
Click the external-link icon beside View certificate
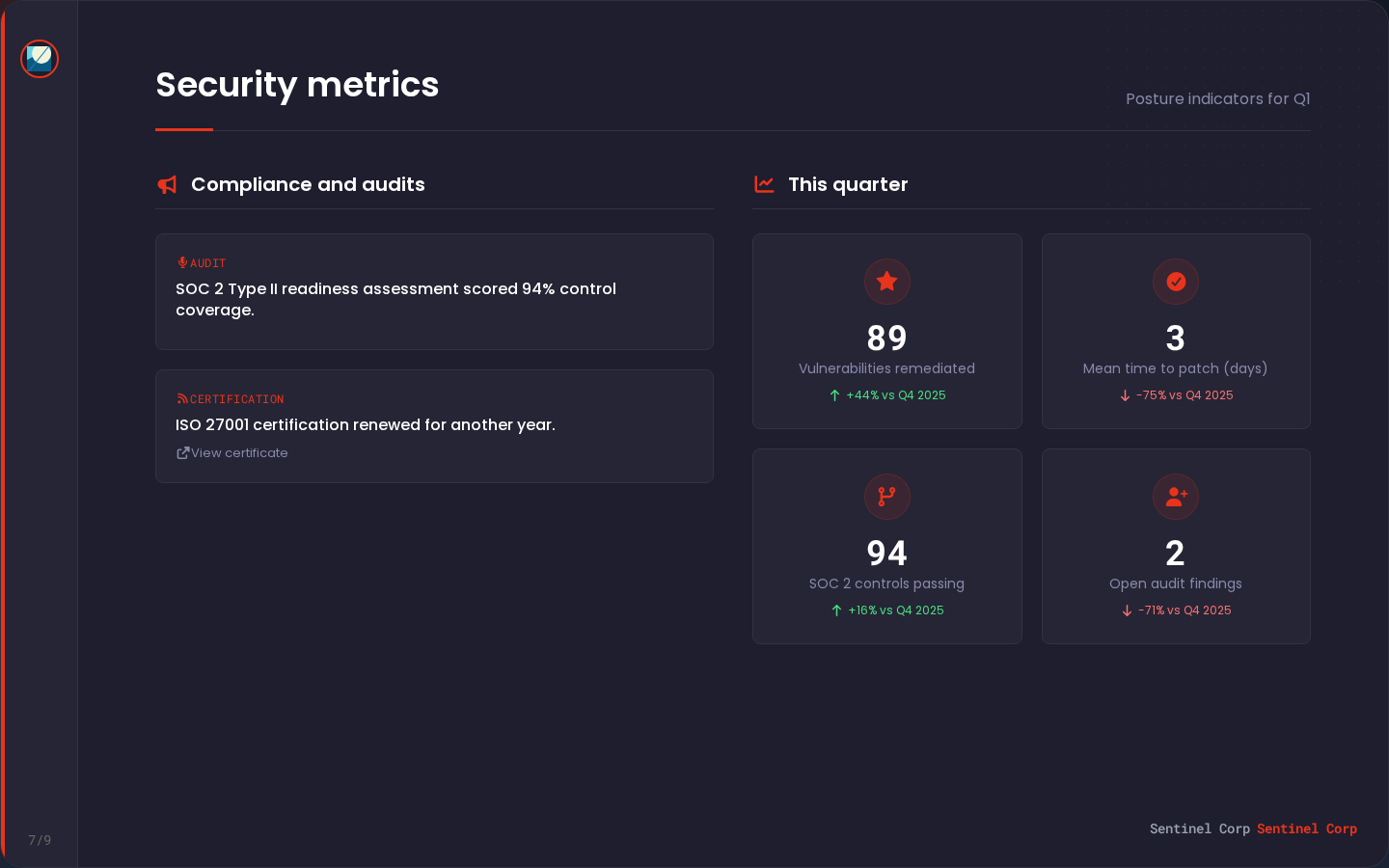click(x=181, y=452)
